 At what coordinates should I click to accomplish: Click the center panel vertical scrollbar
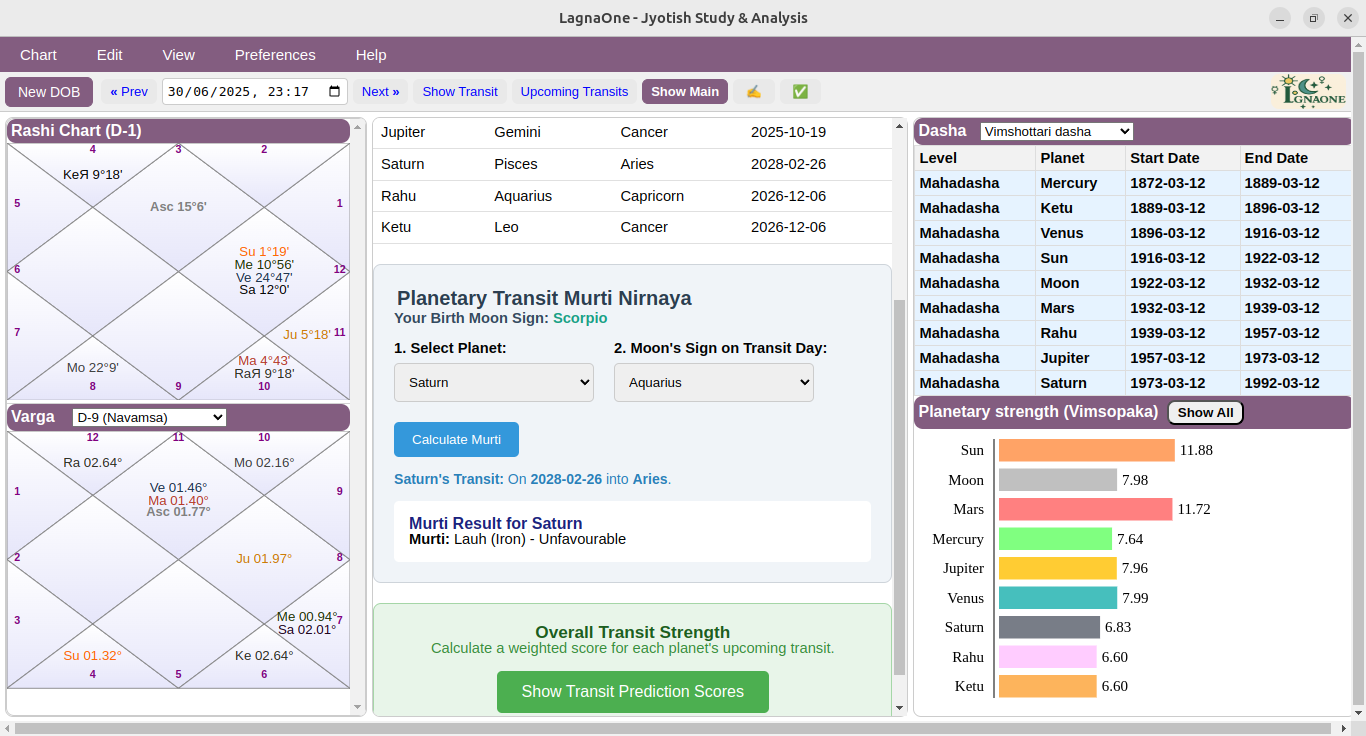(x=899, y=487)
